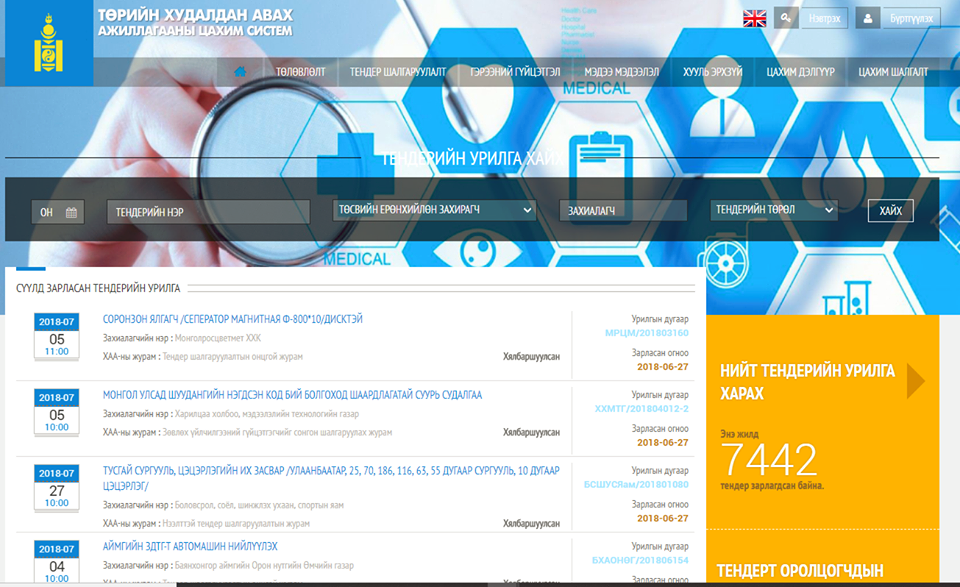Image resolution: width=960 pixels, height=587 pixels.
Task: Click the ТЕНДЕРИЙН НЭР input field
Action: (208, 212)
